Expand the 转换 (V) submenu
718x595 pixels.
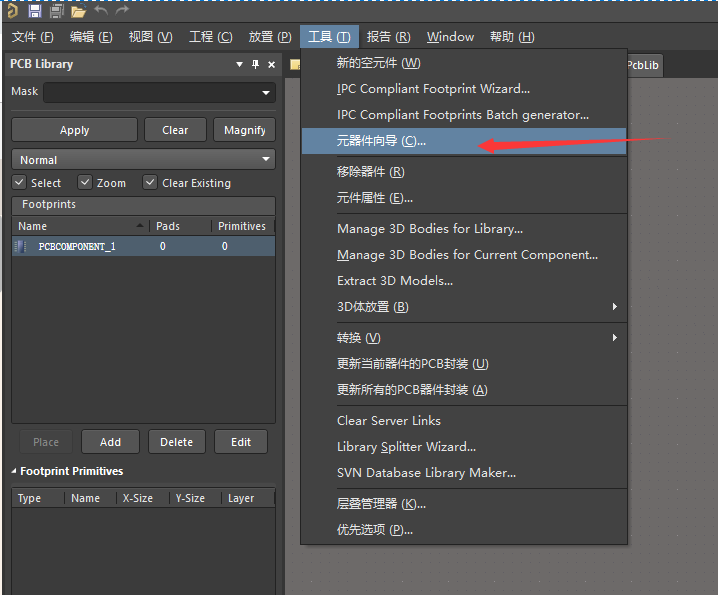[615, 338]
